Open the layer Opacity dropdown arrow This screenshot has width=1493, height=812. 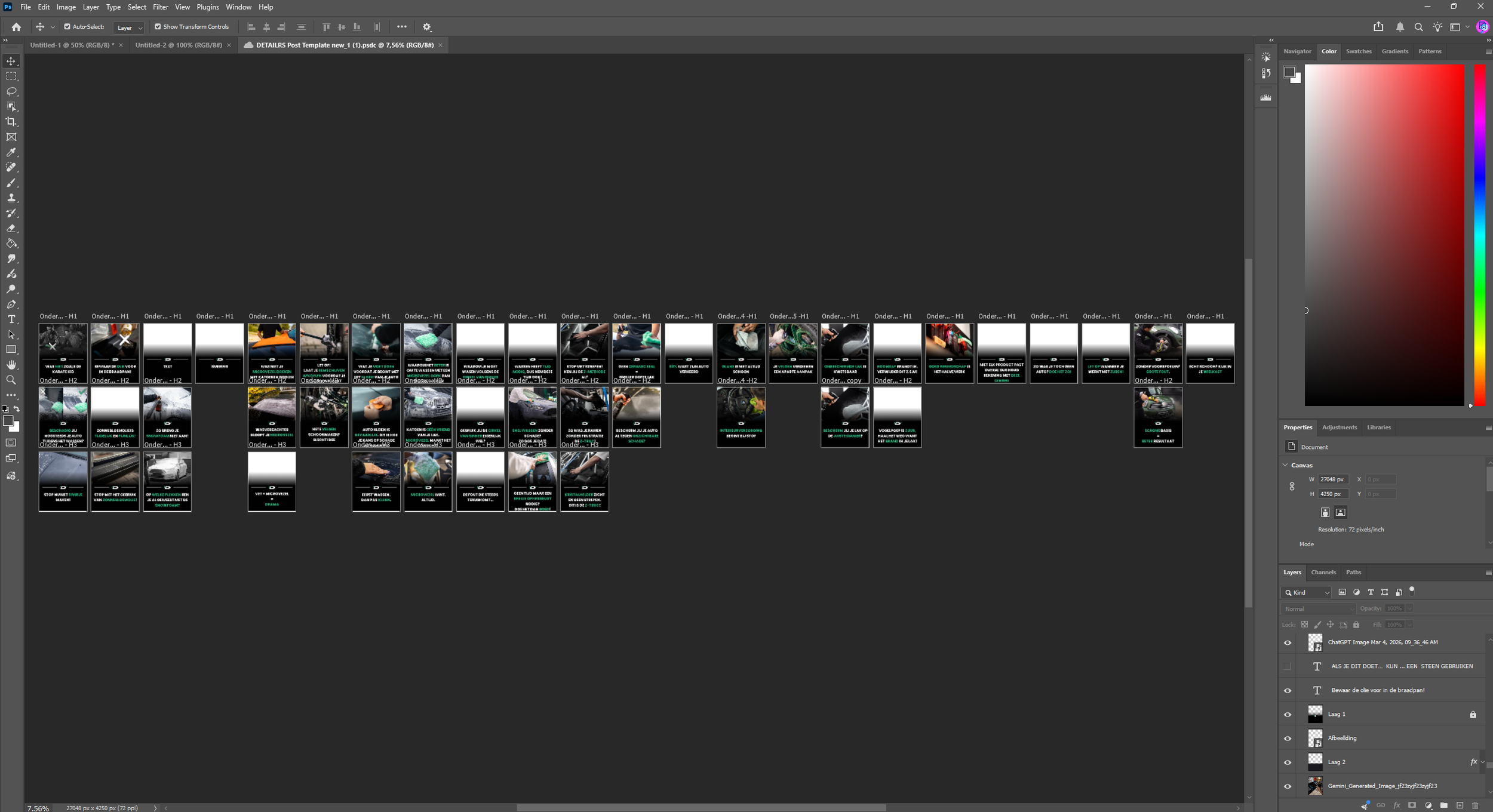tap(1409, 609)
